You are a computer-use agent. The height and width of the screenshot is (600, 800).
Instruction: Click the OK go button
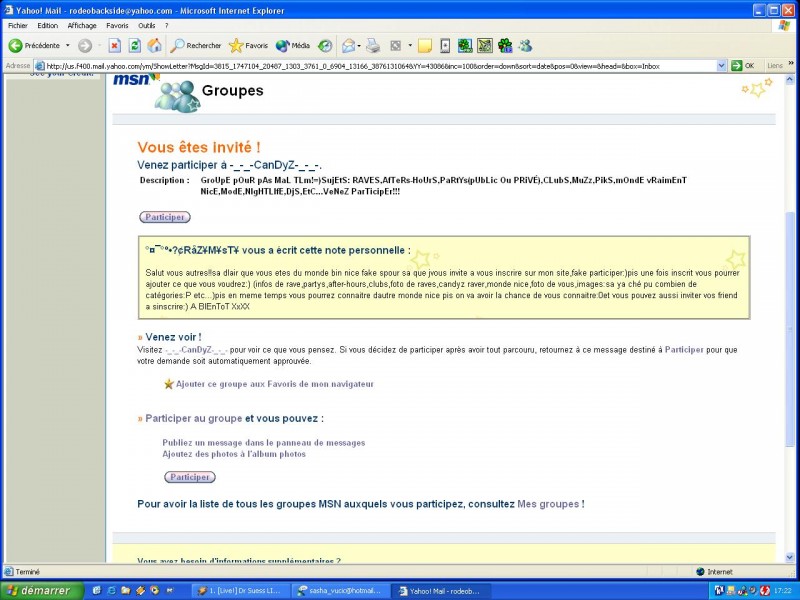(x=743, y=66)
